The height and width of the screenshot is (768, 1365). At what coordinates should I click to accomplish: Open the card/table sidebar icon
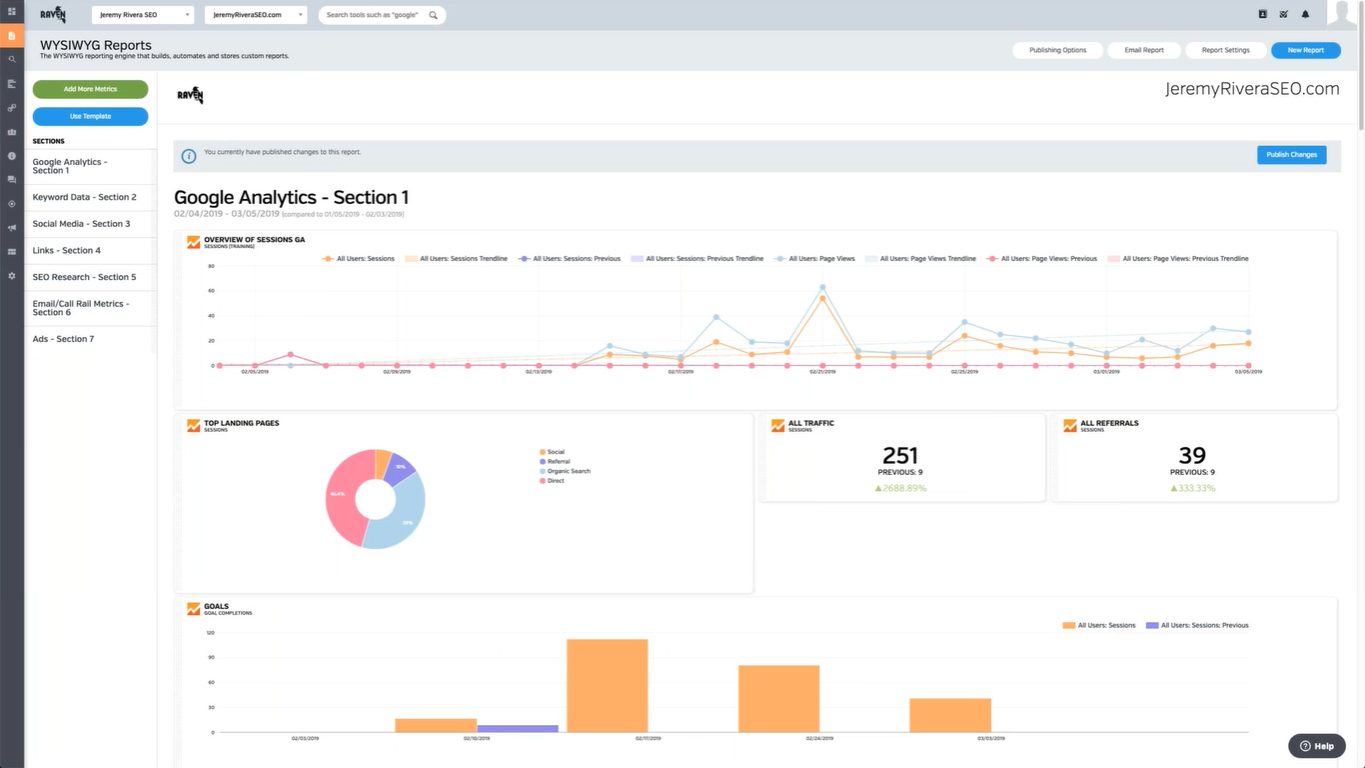[12, 251]
